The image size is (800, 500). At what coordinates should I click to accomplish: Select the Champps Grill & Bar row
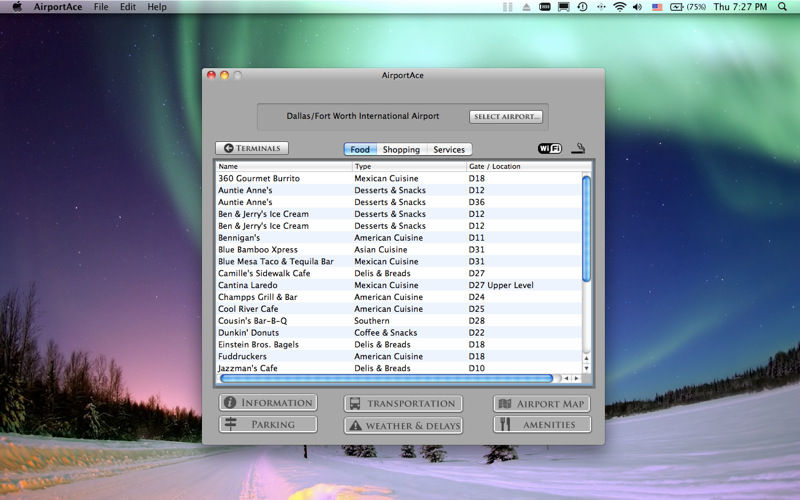pos(399,297)
